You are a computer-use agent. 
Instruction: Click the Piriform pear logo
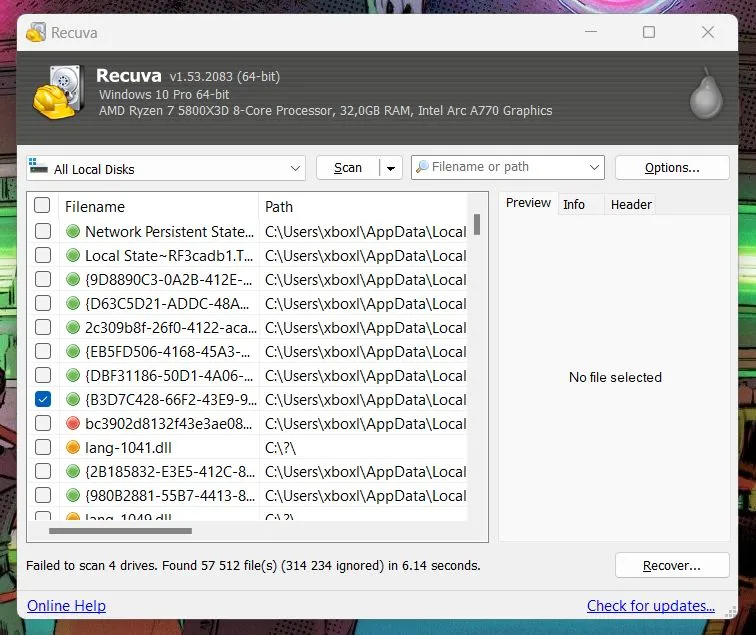pyautogui.click(x=706, y=93)
